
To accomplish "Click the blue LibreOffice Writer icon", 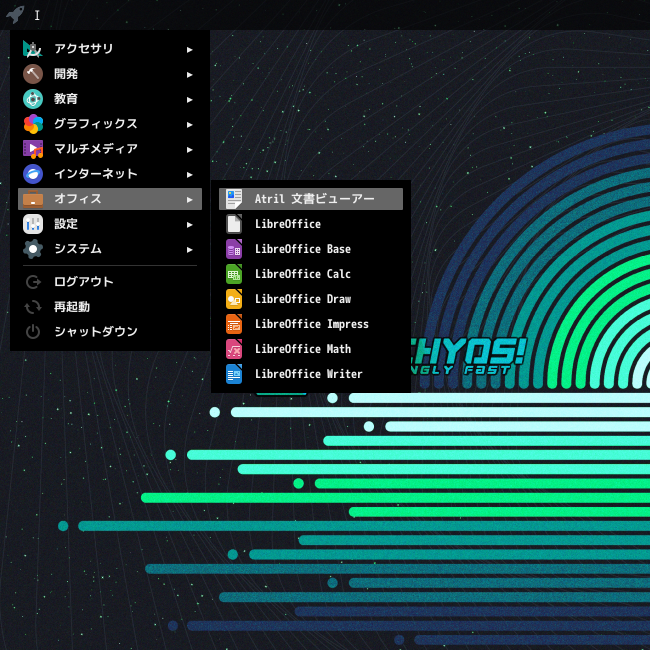I will click(x=234, y=374).
